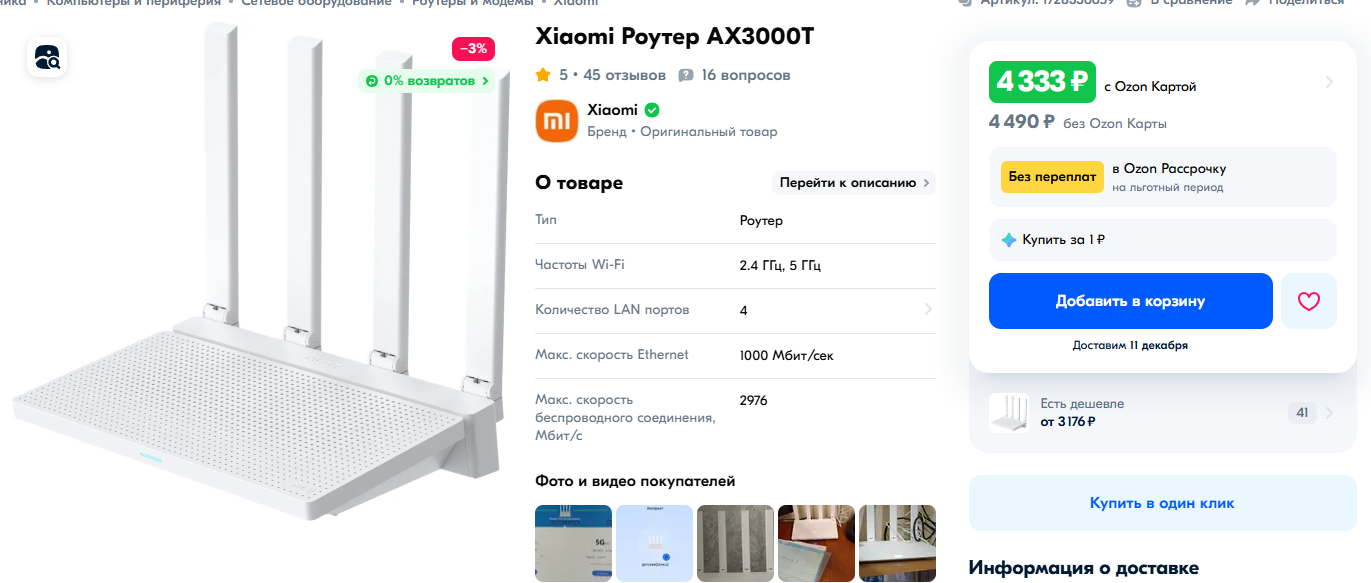This screenshot has height=583, width=1371.
Task: Open Сетевое оборудование breadcrumb
Action: click(x=316, y=3)
